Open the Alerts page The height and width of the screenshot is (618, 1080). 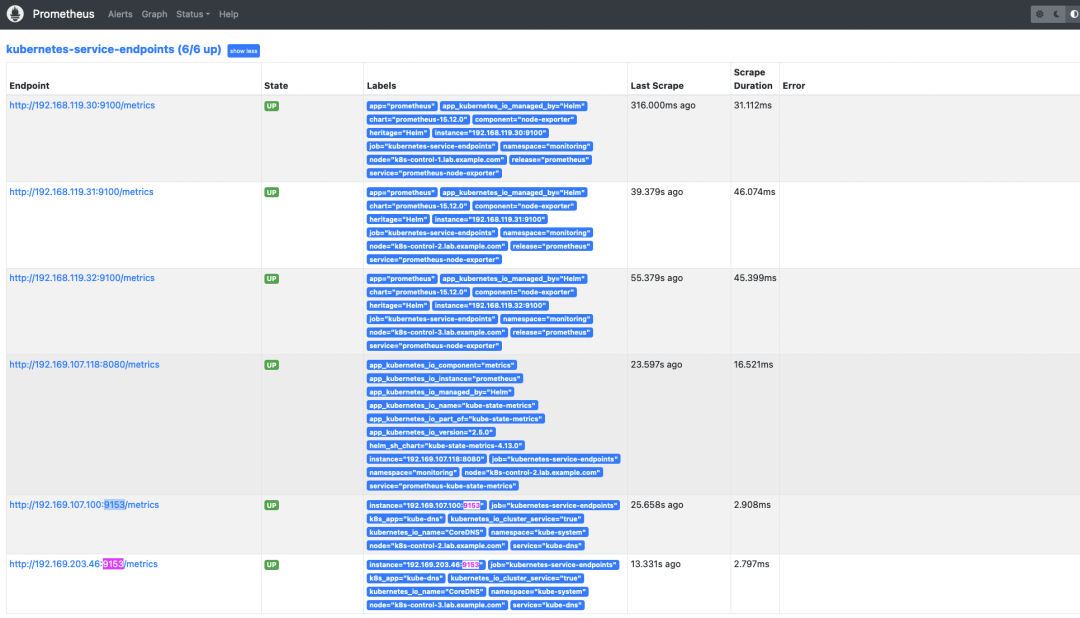120,14
